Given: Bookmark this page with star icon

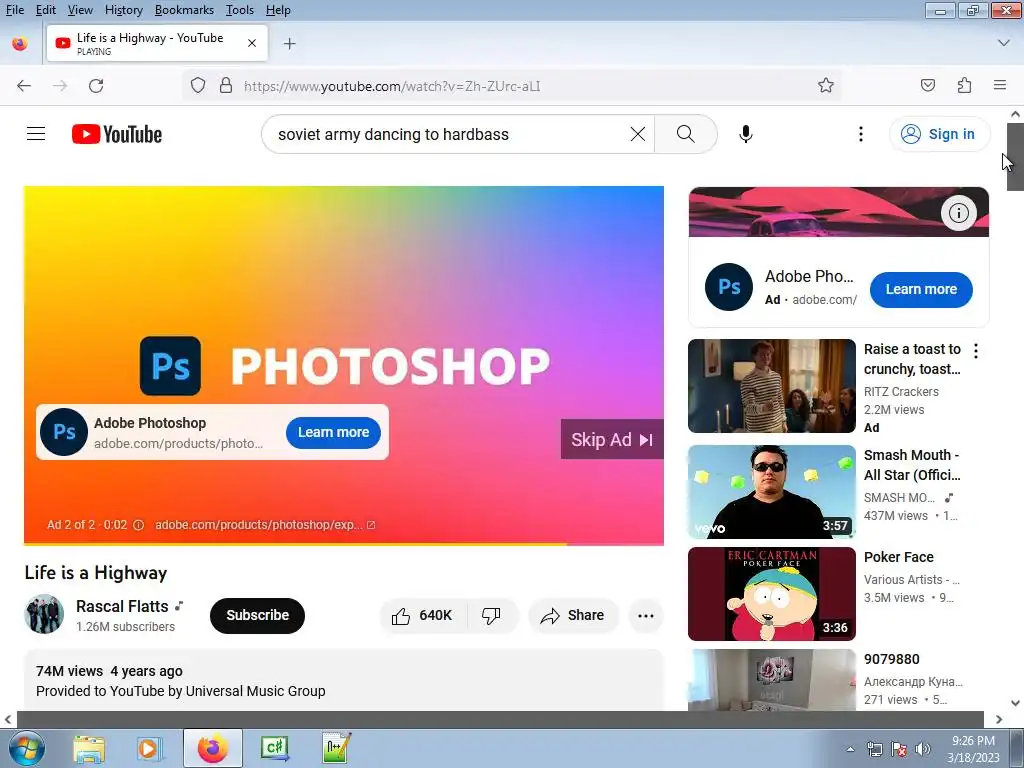Looking at the screenshot, I should pos(825,86).
